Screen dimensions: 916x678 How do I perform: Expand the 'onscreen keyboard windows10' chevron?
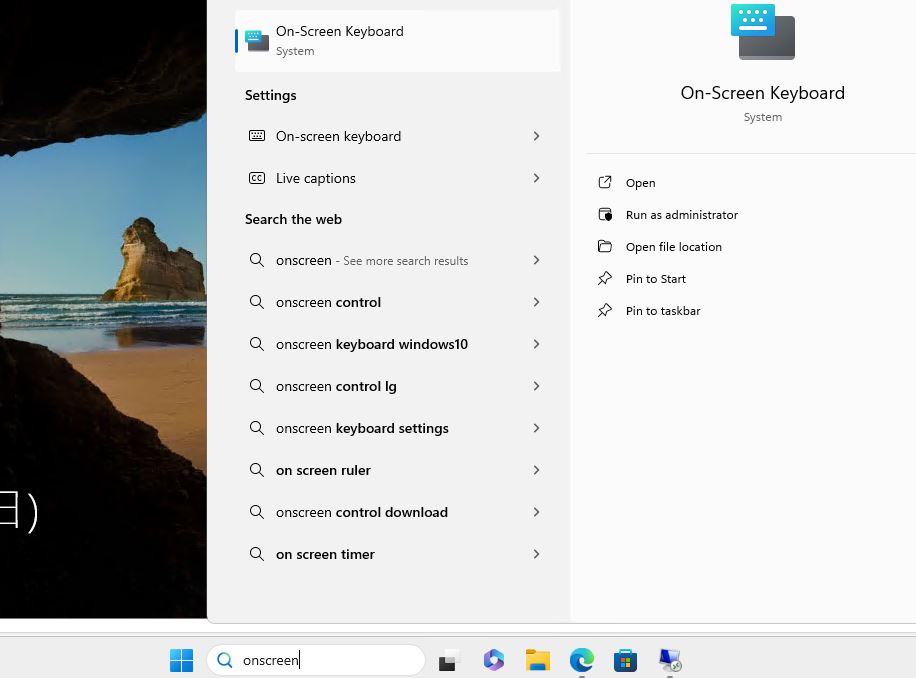pos(536,344)
